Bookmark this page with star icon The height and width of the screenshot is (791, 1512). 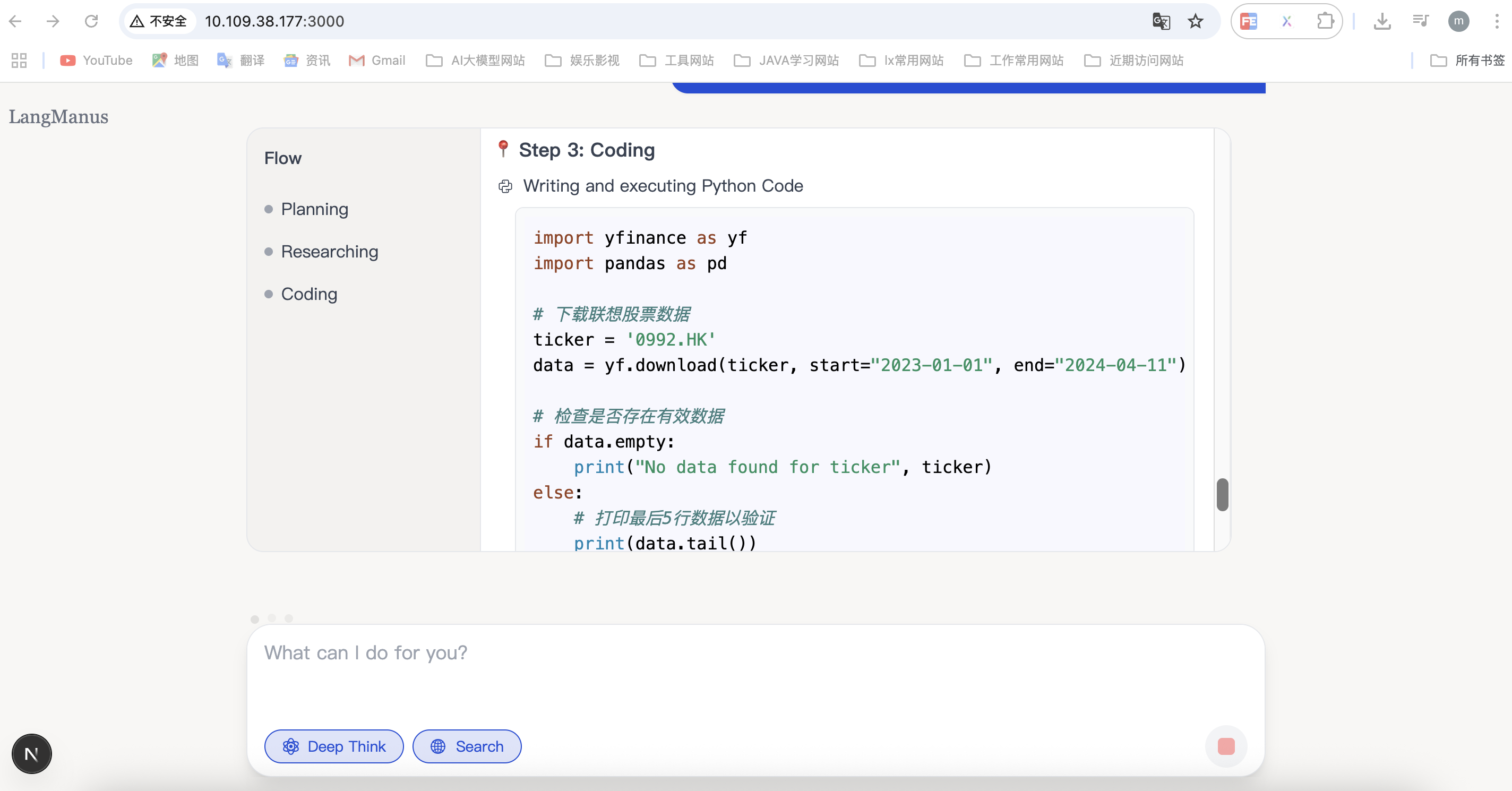[1195, 22]
